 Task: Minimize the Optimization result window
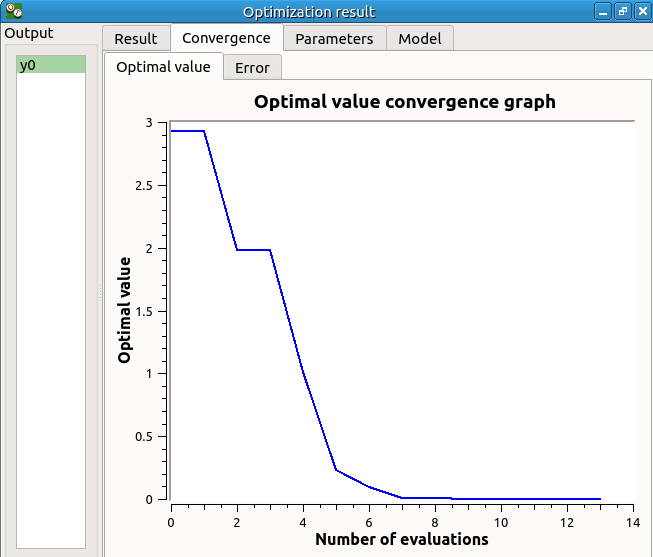[x=603, y=11]
